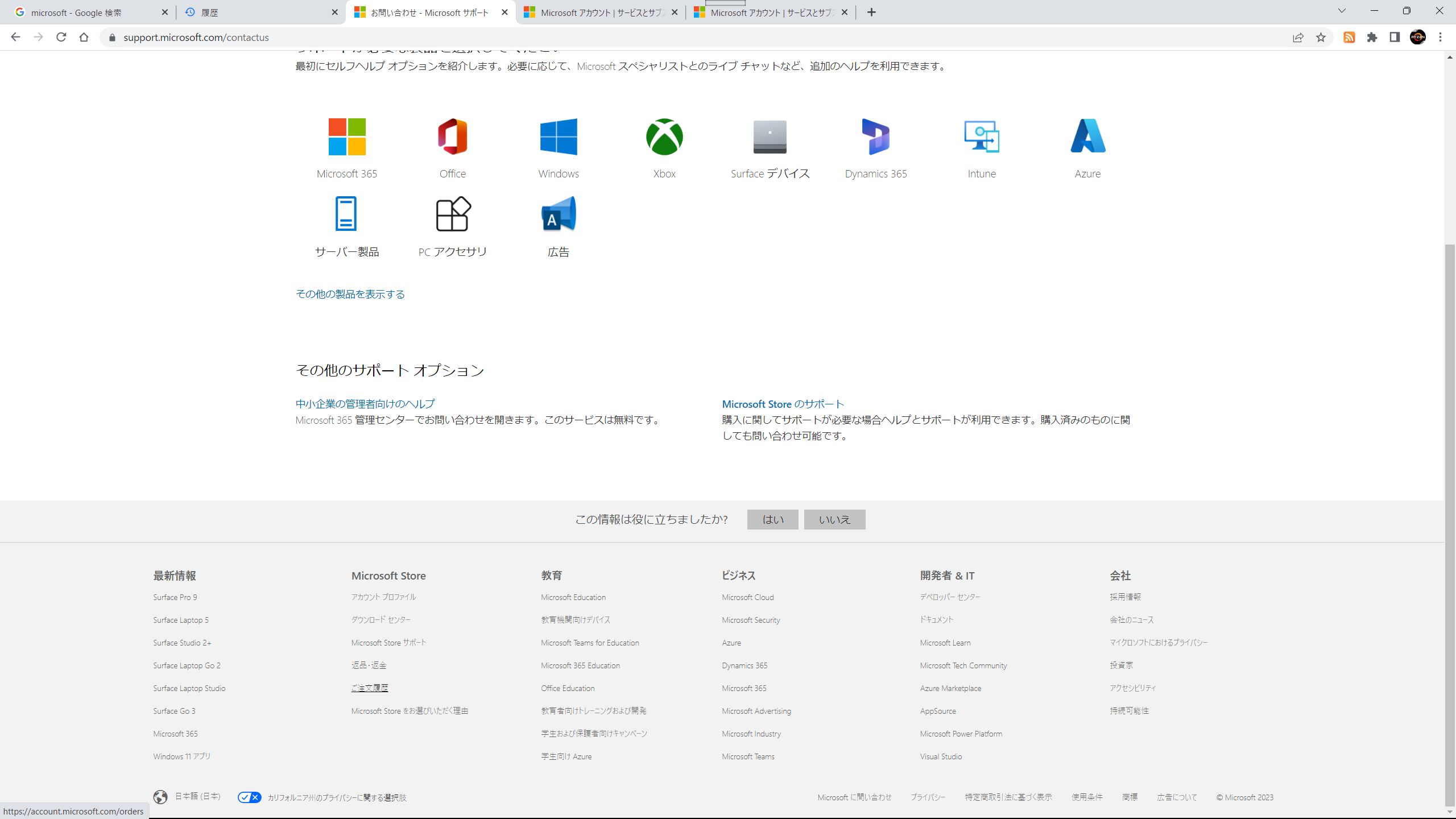Select the Intune product icon
This screenshot has width=1456, height=819.
click(x=982, y=136)
